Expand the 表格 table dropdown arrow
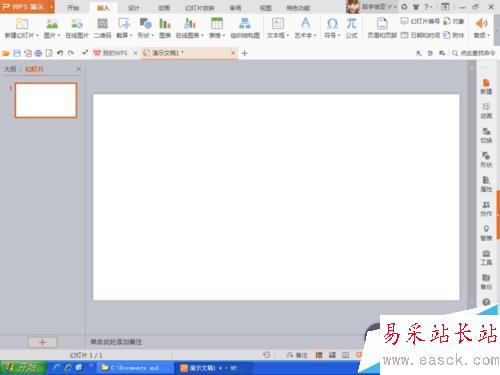Viewport: 500px width, 375px height. tap(224, 35)
